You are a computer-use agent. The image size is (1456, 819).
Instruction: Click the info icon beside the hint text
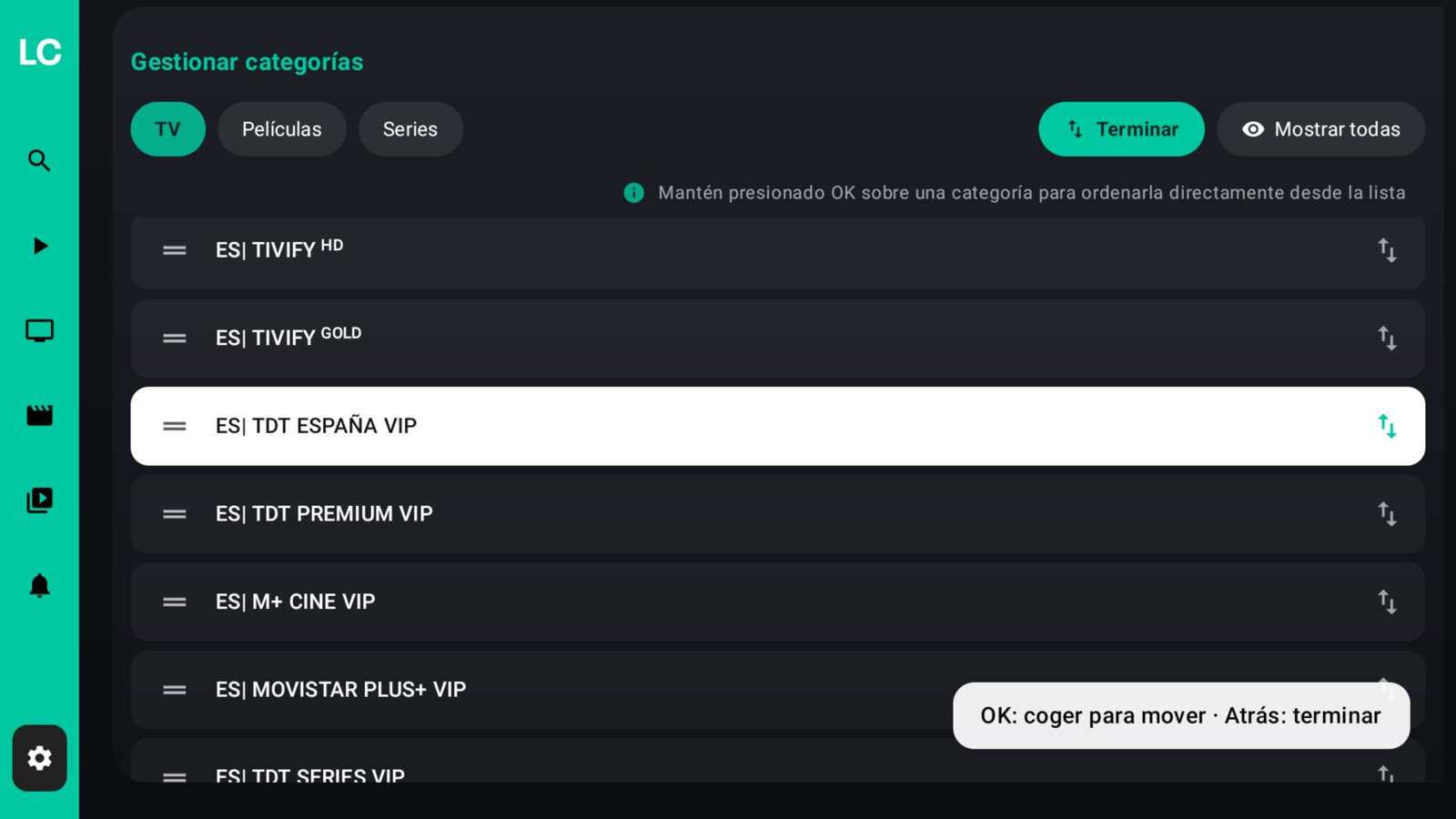click(x=634, y=193)
